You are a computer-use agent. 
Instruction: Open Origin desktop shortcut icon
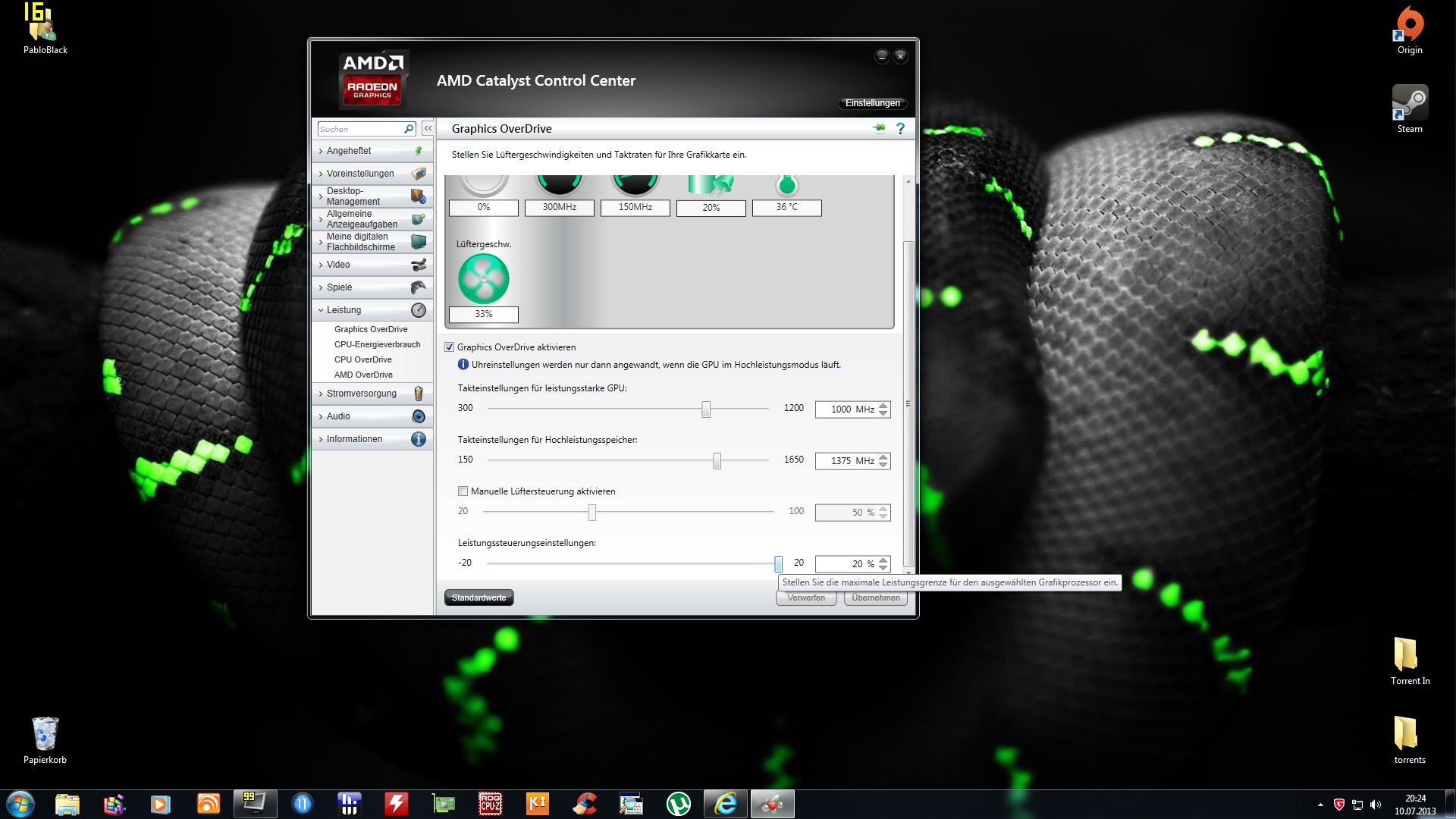click(x=1410, y=25)
